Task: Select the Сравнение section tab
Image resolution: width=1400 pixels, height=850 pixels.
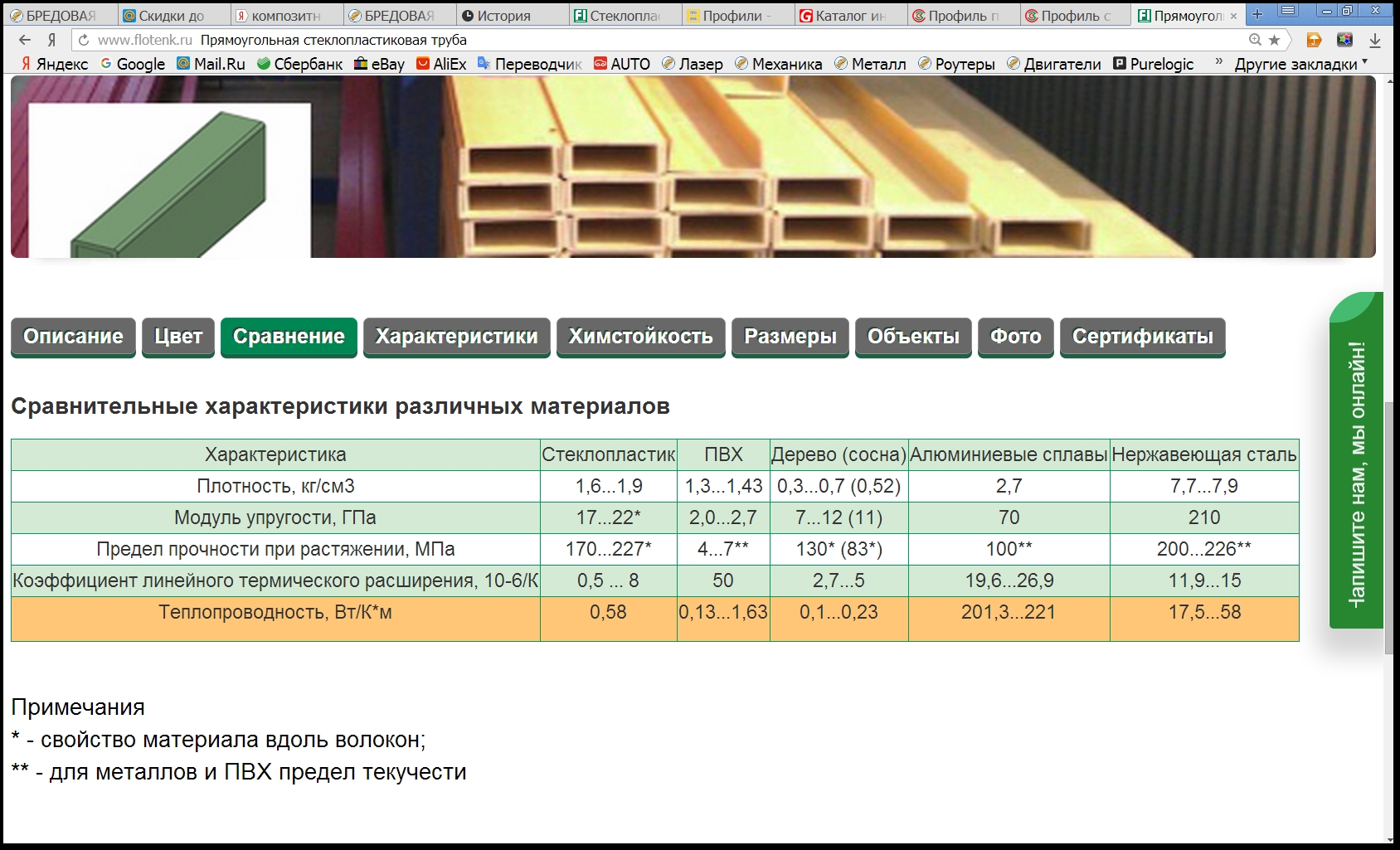Action: click(289, 337)
